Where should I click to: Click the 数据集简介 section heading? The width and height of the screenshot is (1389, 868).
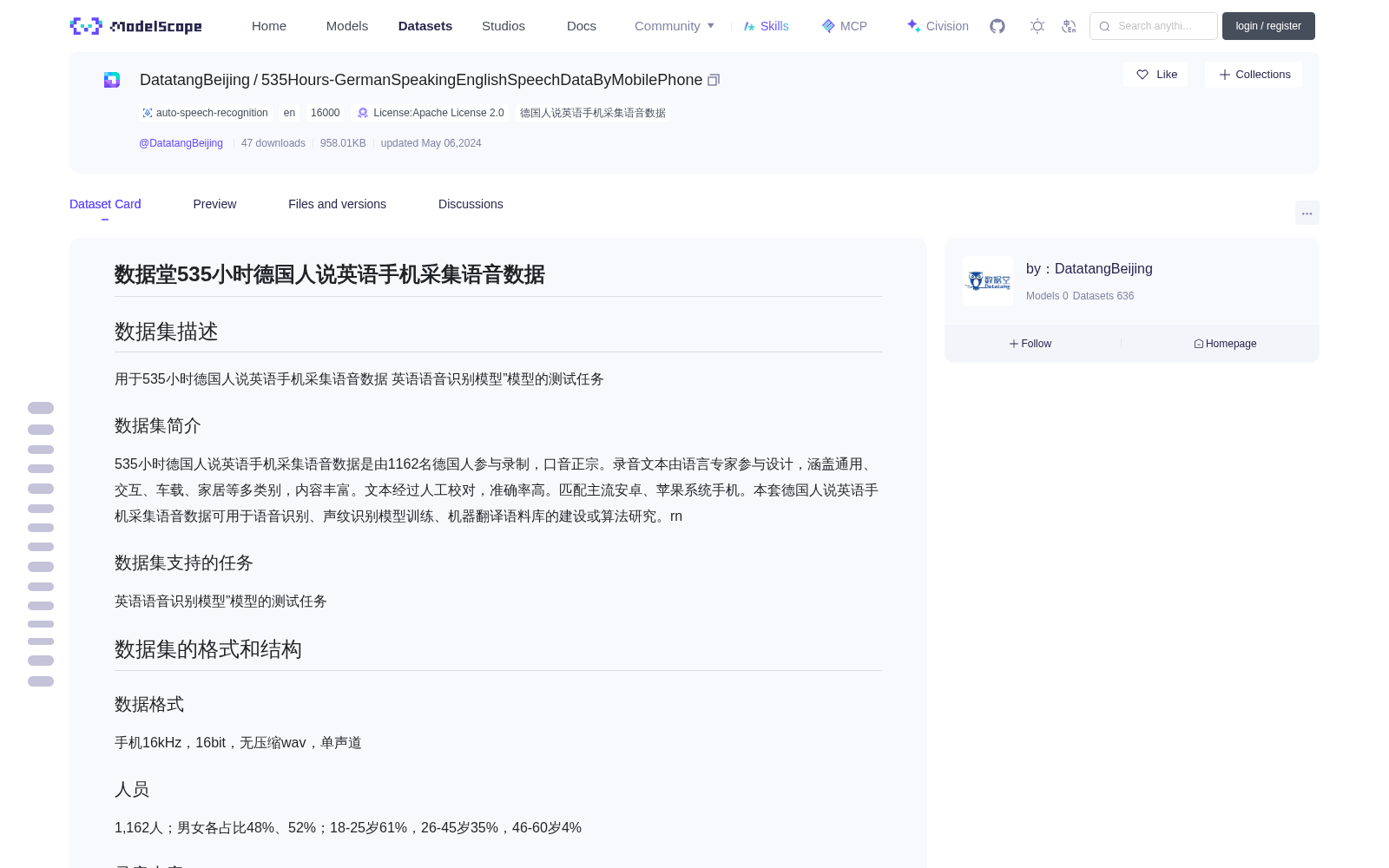158,425
